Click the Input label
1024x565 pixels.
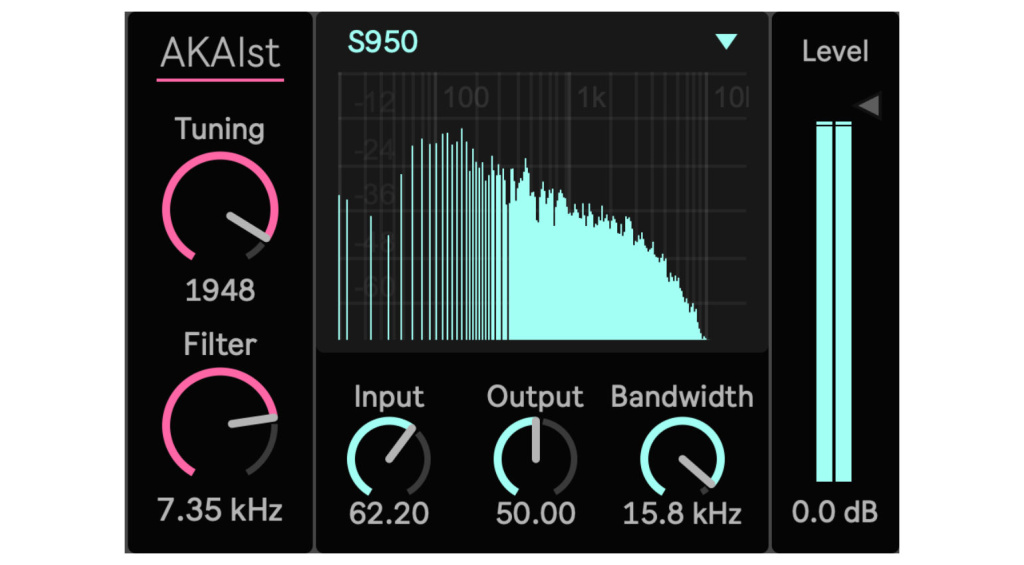click(389, 397)
